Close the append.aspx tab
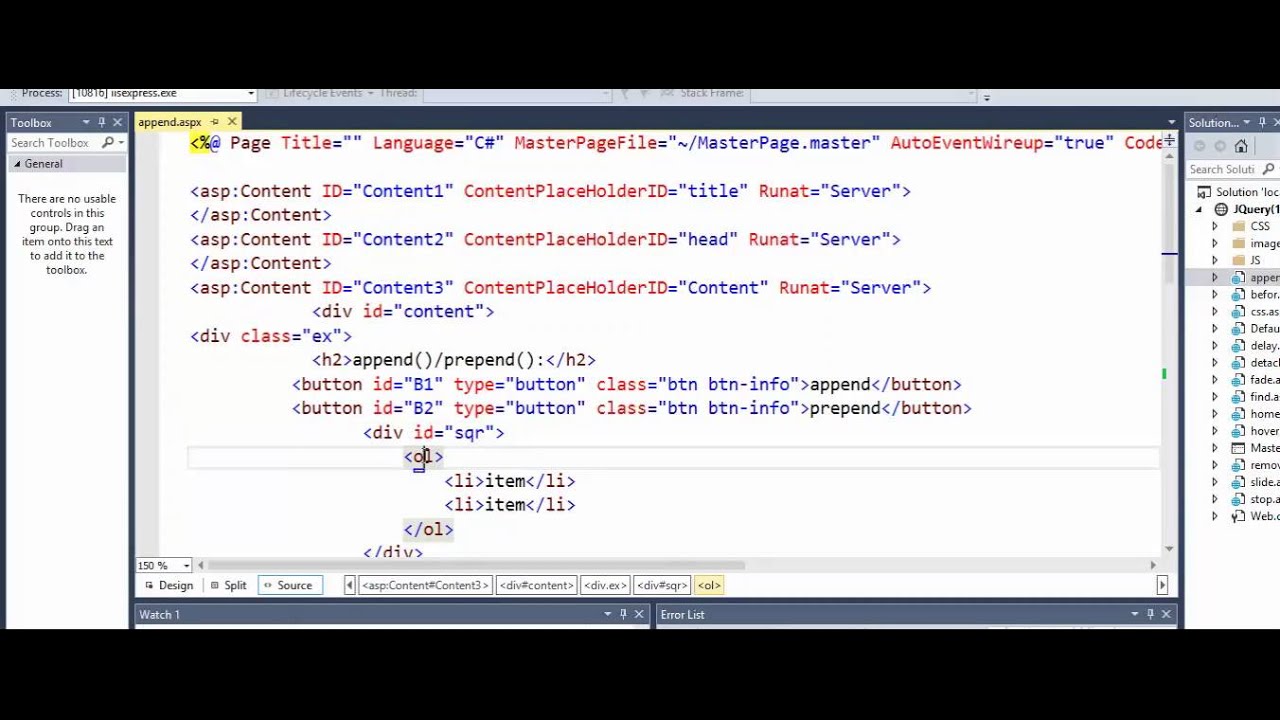This screenshot has height=720, width=1280. click(x=232, y=122)
